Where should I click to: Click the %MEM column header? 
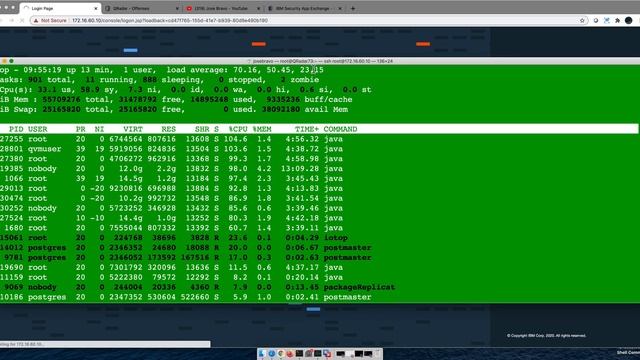pos(262,129)
